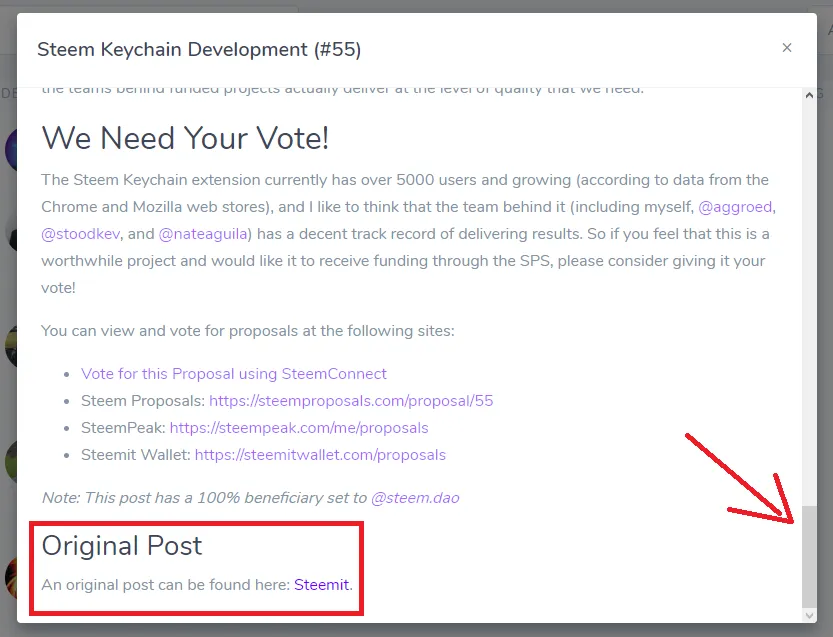Open the @stoodkev profile link

click(80, 234)
